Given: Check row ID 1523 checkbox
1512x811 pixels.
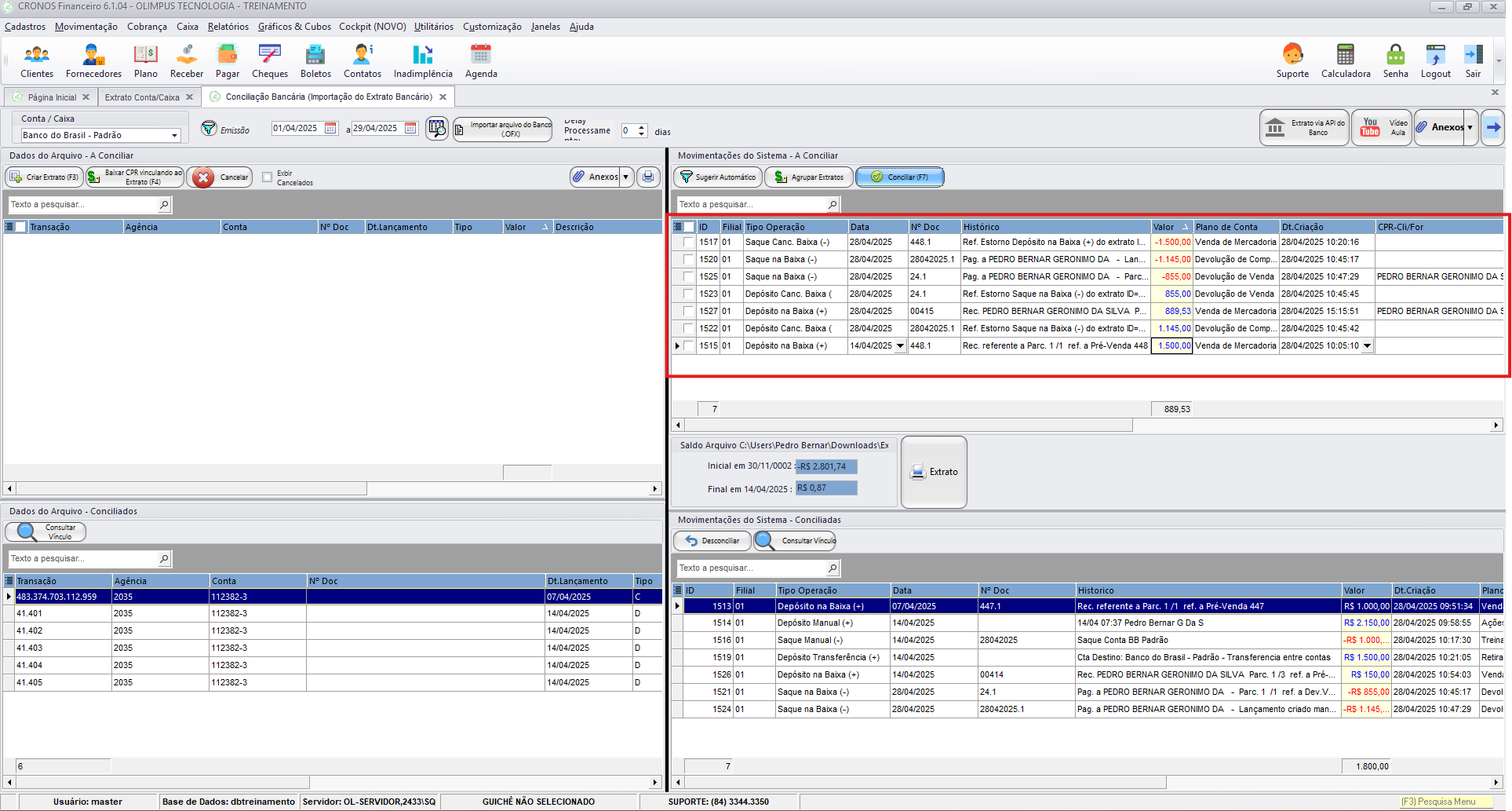Looking at the screenshot, I should coord(688,294).
